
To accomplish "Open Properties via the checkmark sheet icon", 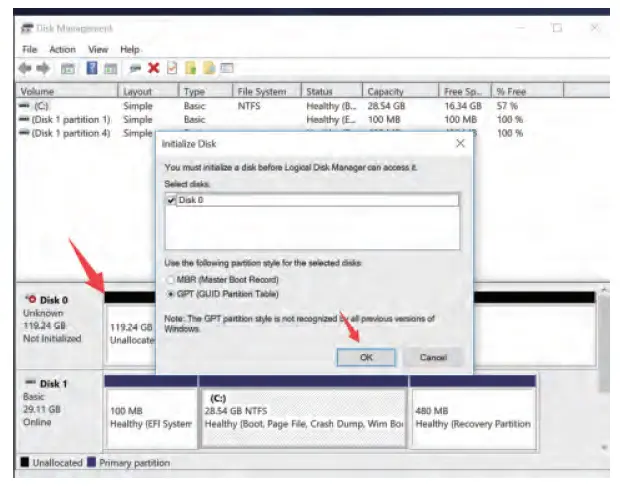I will coord(172,68).
